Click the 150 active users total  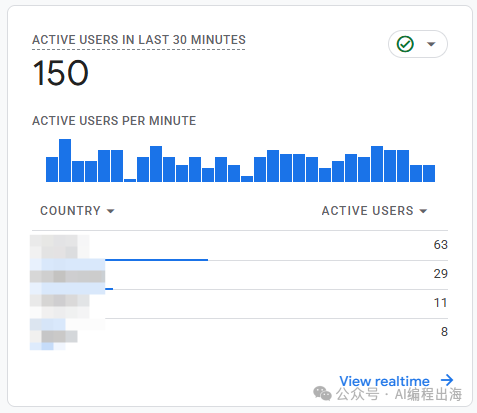(60, 73)
